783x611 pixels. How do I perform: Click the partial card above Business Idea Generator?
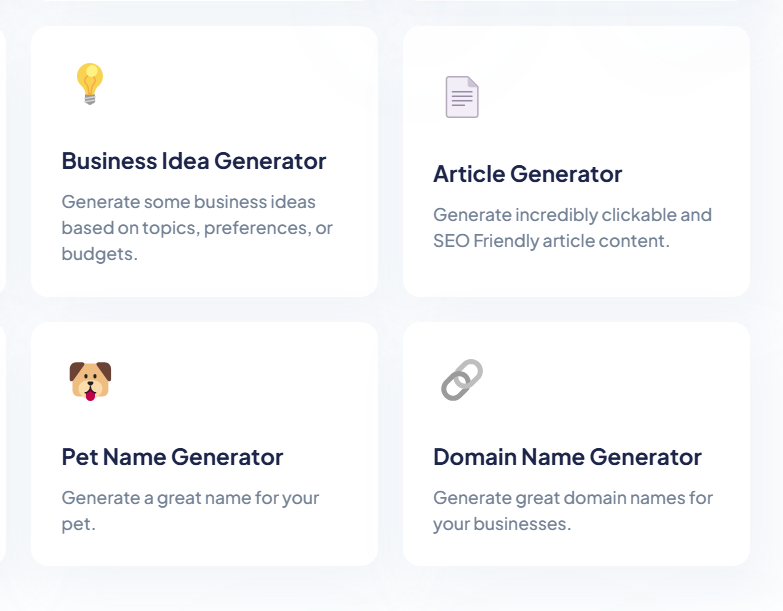pos(204,1)
